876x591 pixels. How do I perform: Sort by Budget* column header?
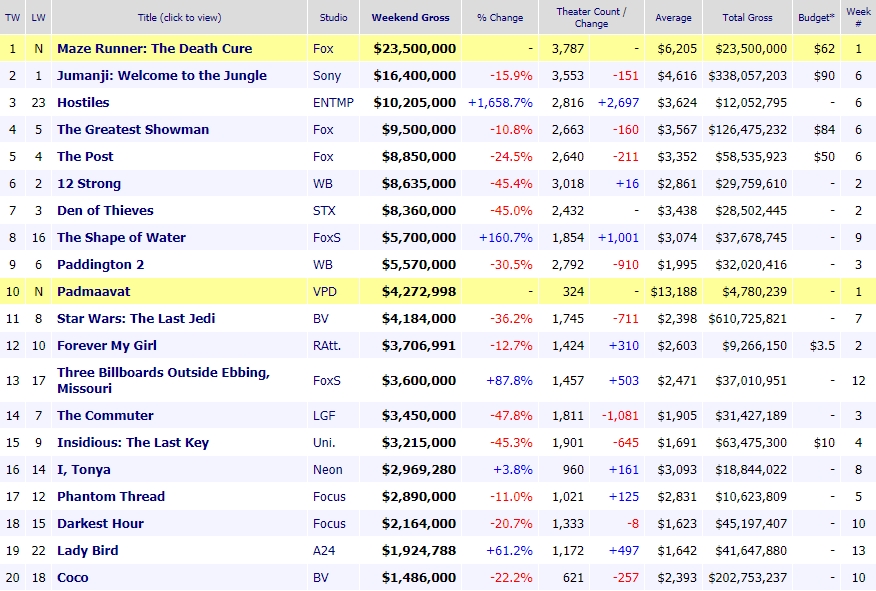pyautogui.click(x=816, y=17)
